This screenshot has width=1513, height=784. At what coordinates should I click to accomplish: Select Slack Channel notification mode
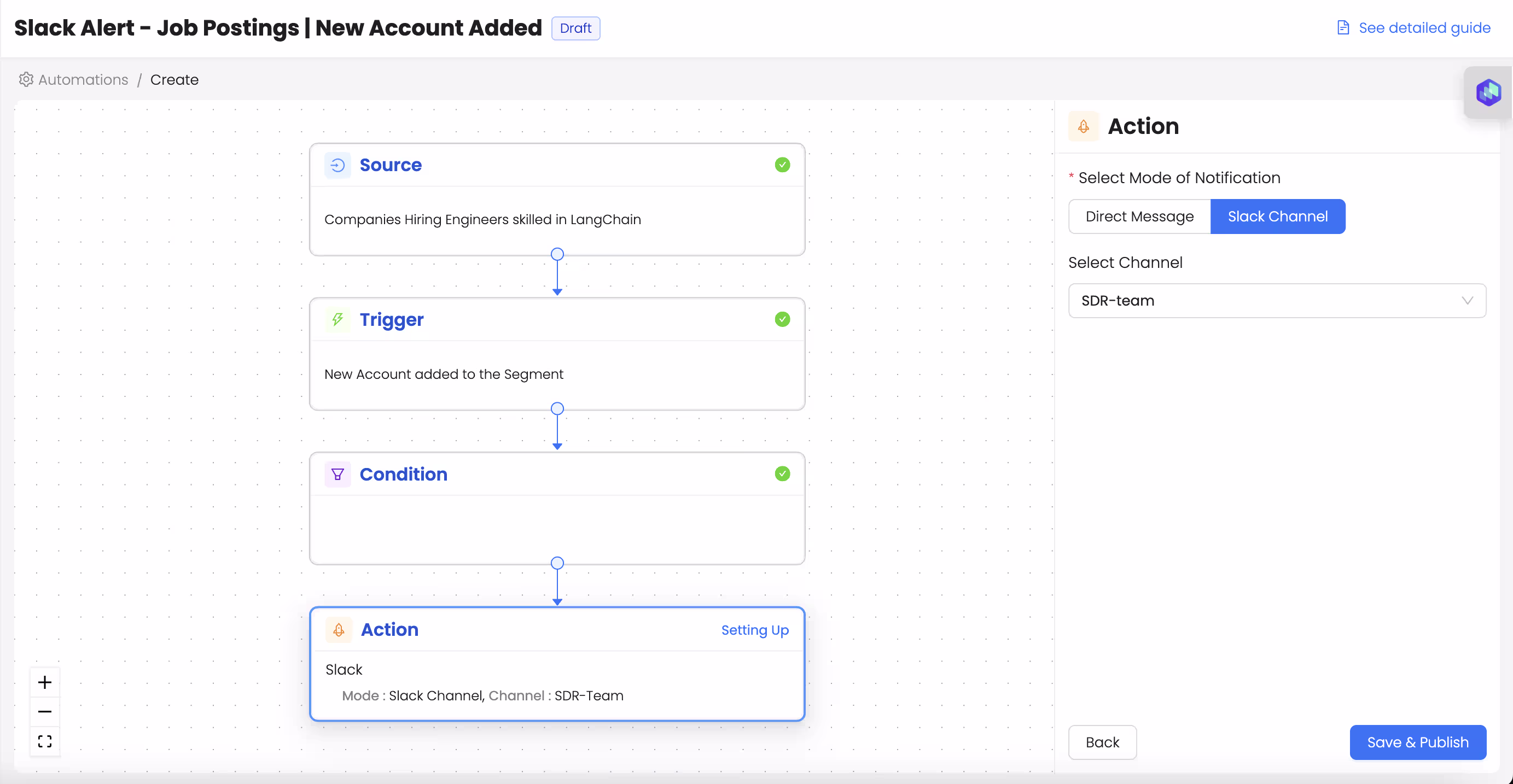click(x=1278, y=216)
